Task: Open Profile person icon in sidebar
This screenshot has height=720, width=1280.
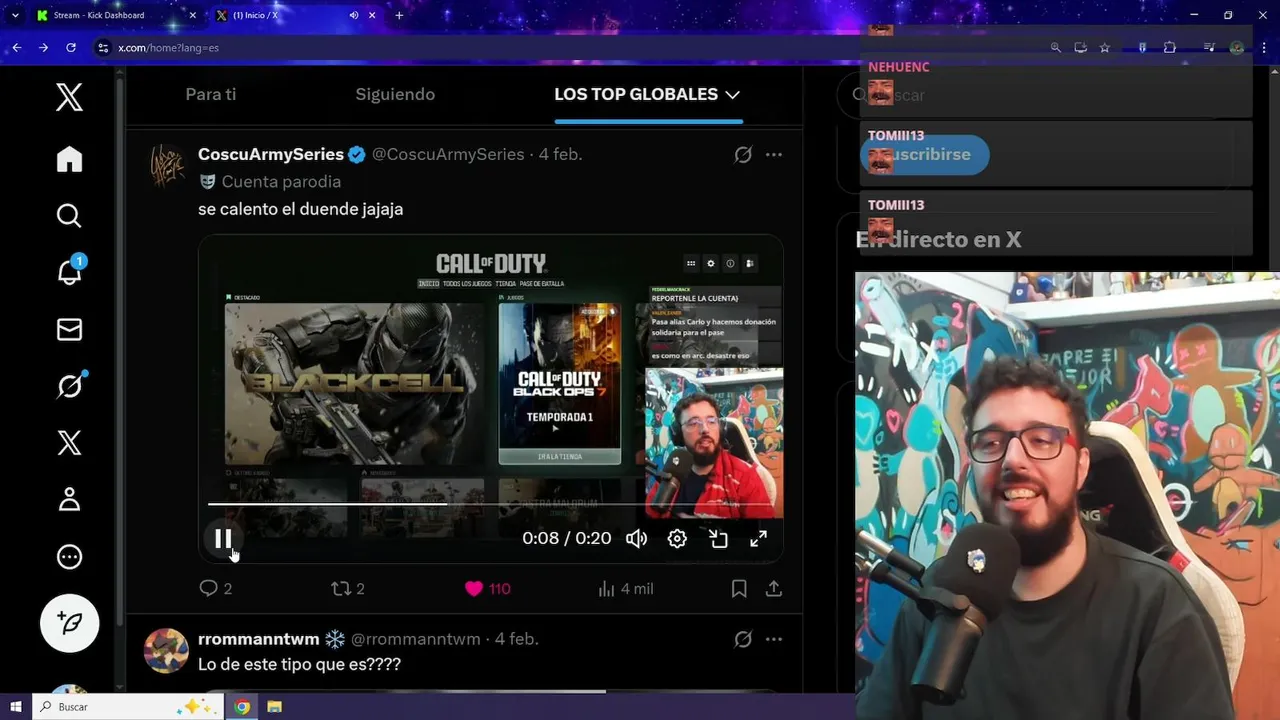Action: click(x=69, y=499)
